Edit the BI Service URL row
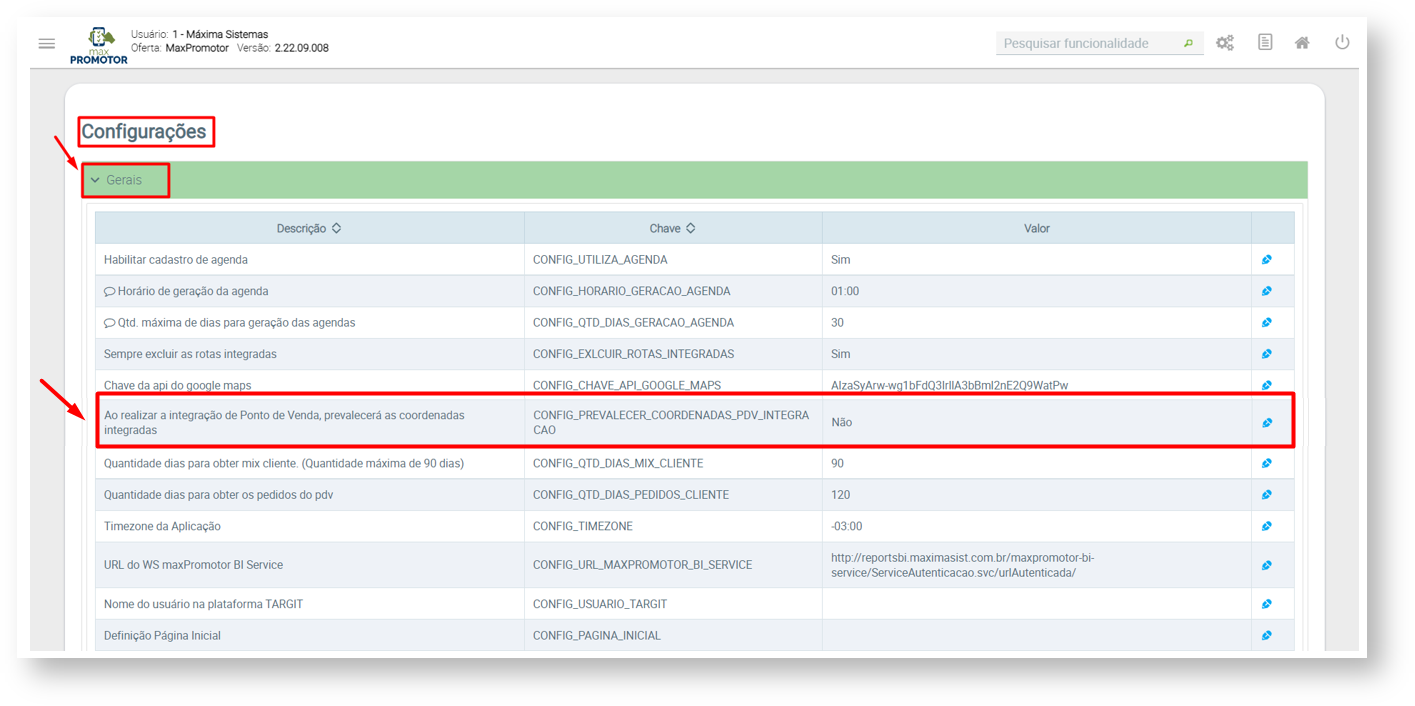 point(1266,565)
